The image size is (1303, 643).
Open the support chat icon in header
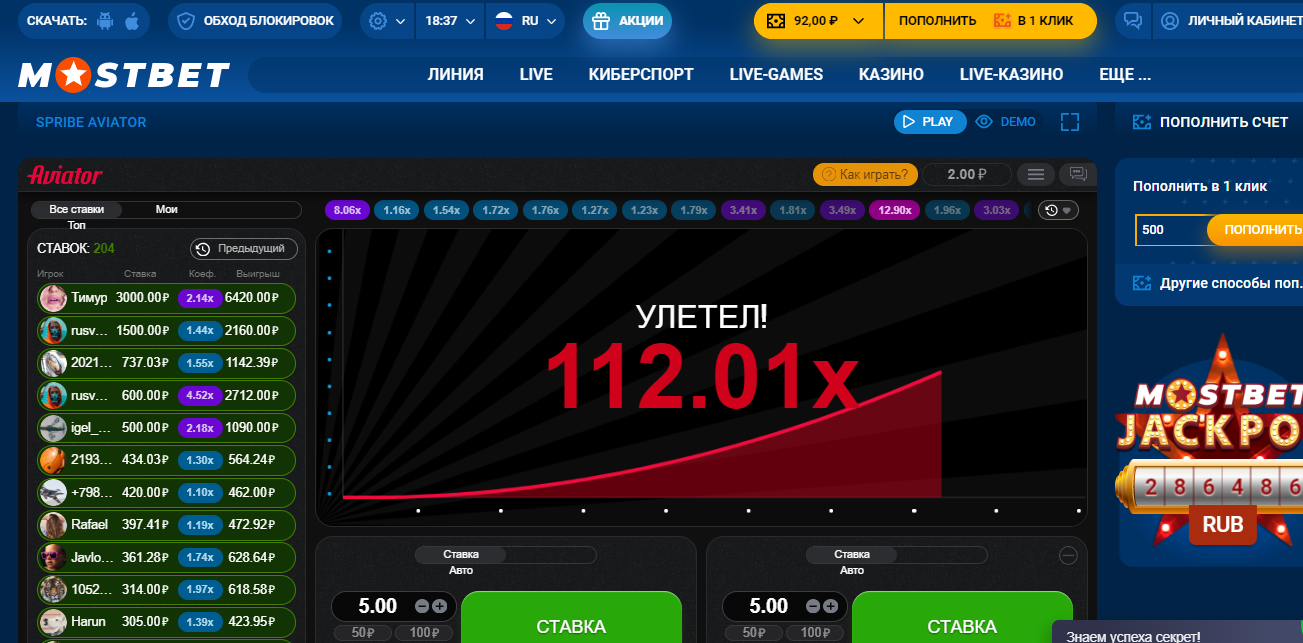(x=1133, y=20)
